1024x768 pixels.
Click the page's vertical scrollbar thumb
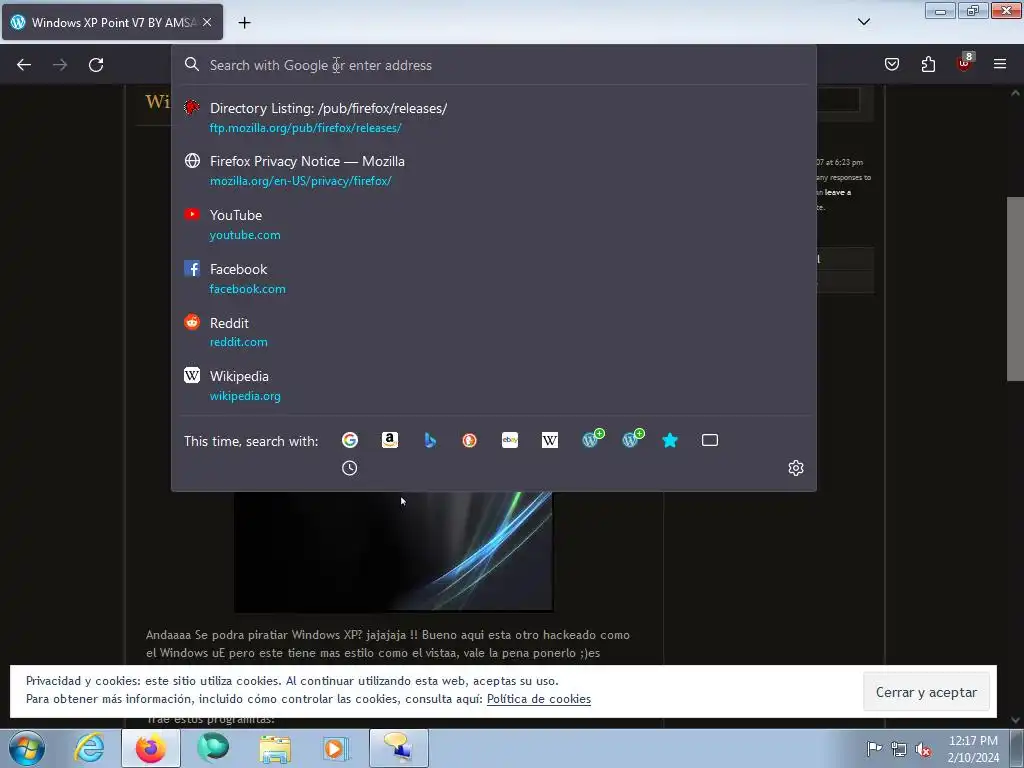1015,289
